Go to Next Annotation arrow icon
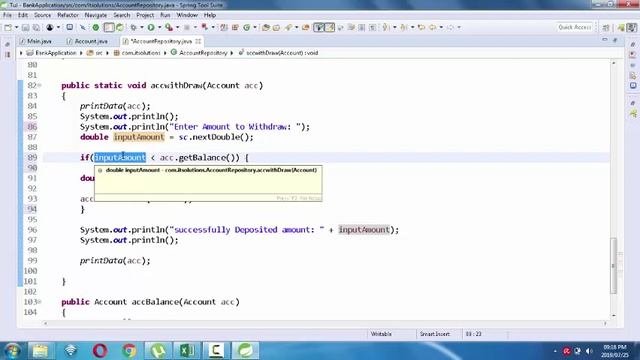 (x=386, y=27)
